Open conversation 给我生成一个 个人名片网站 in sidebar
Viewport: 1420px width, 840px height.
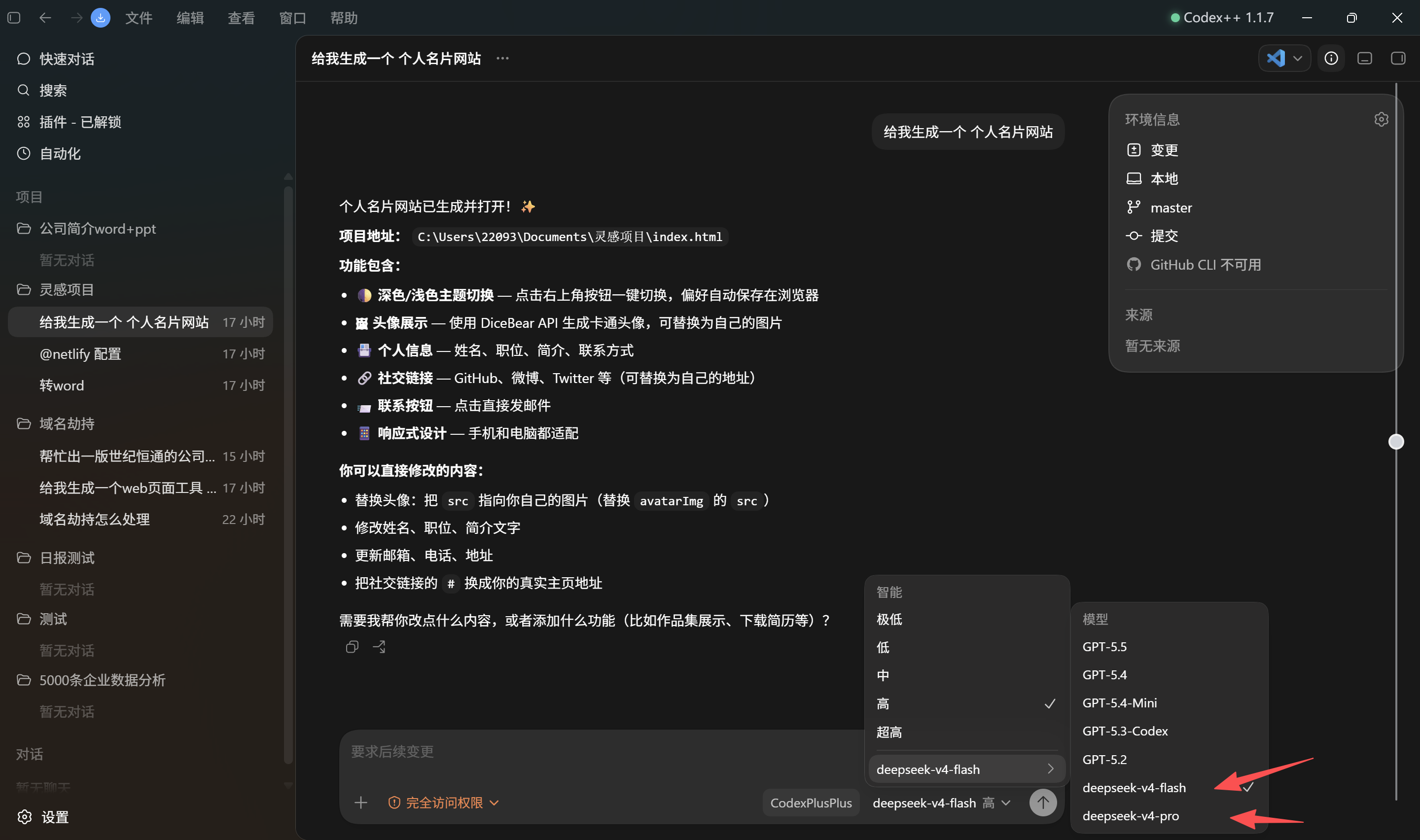click(x=141, y=322)
